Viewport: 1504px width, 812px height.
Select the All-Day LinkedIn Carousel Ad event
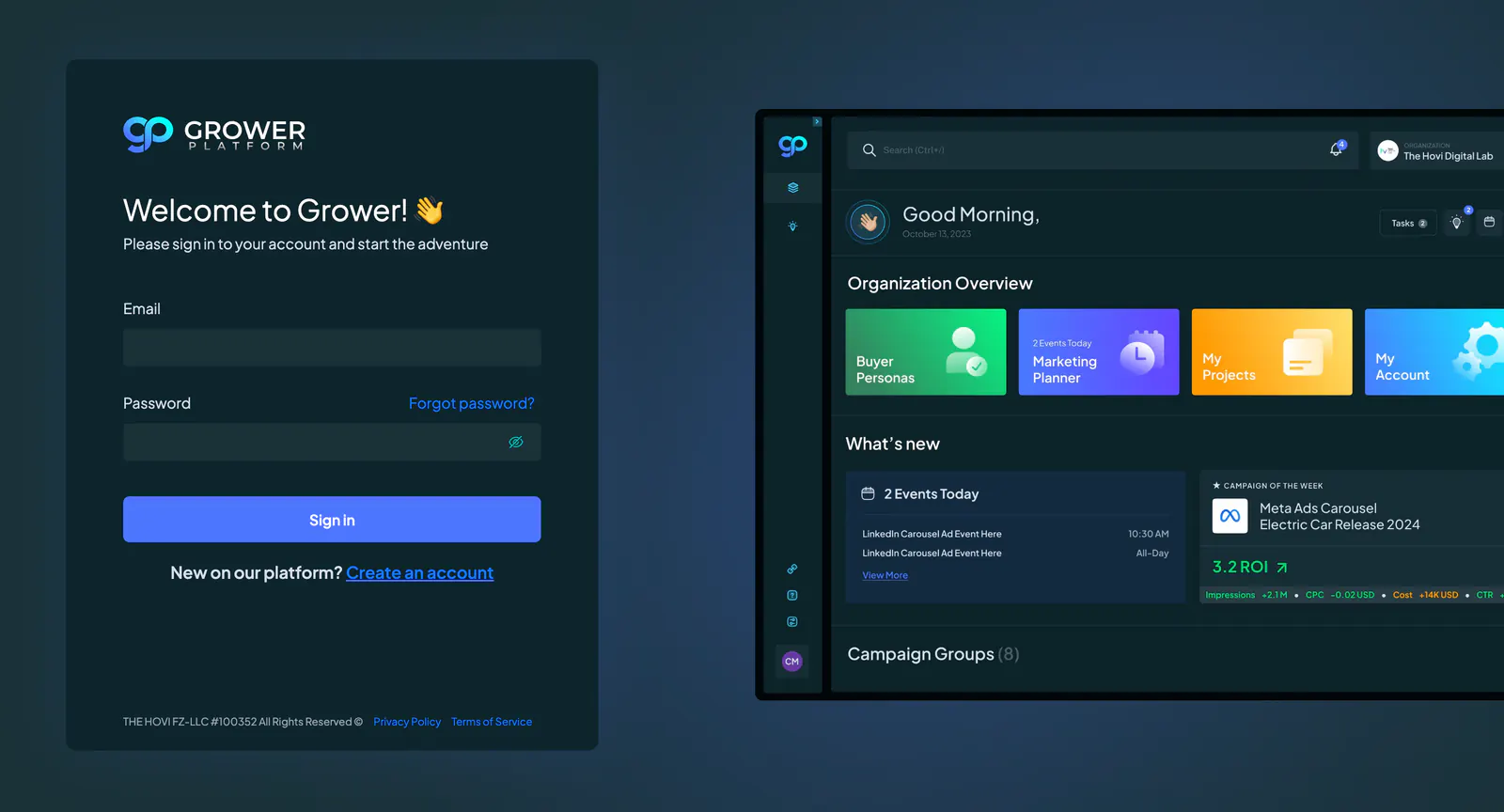[1015, 554]
